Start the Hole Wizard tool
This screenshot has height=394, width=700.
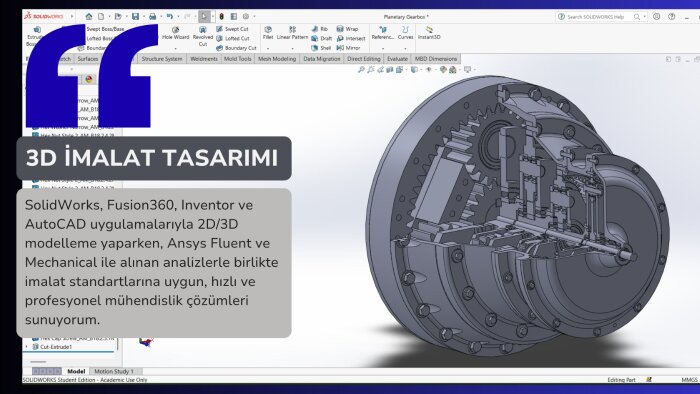[x=175, y=33]
